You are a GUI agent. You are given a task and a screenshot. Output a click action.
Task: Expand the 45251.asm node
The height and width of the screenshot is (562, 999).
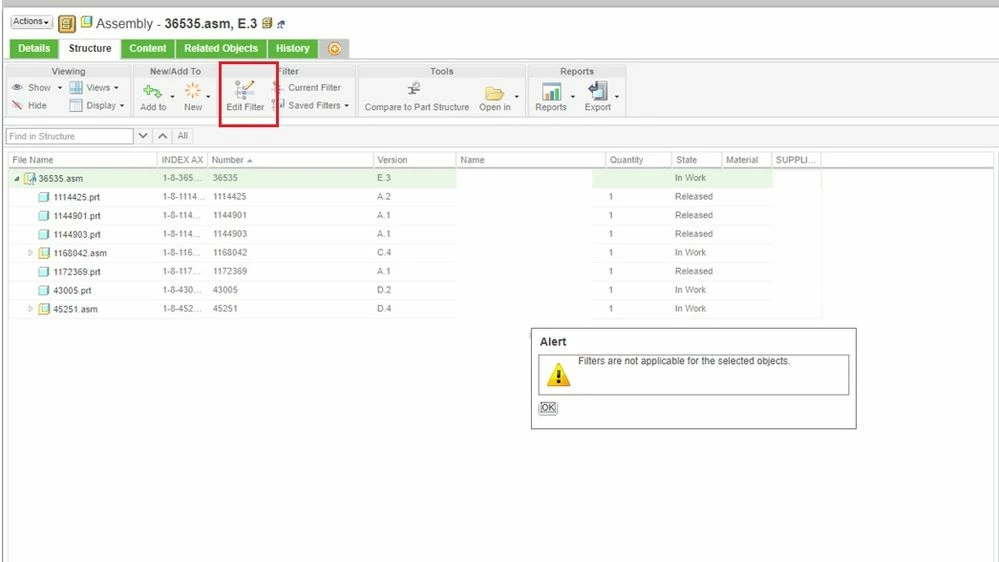pyautogui.click(x=30, y=309)
